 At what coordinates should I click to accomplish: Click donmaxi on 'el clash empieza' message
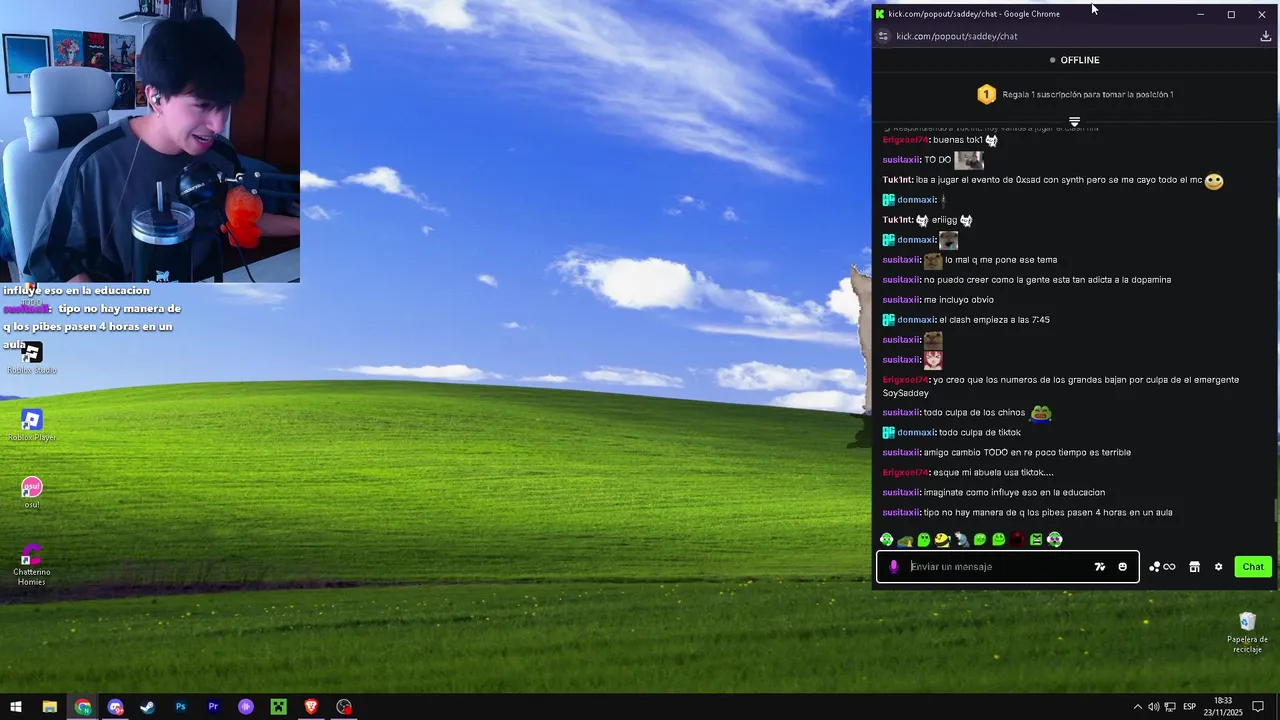916,320
